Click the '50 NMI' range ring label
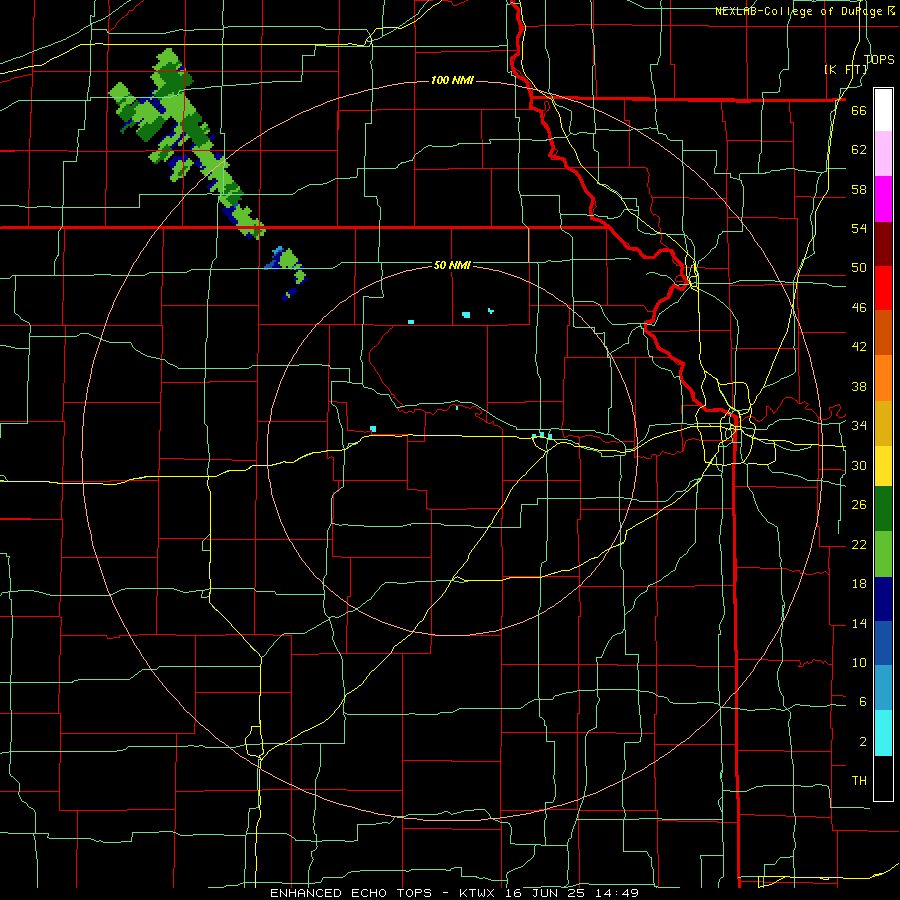900x900 pixels. click(452, 265)
